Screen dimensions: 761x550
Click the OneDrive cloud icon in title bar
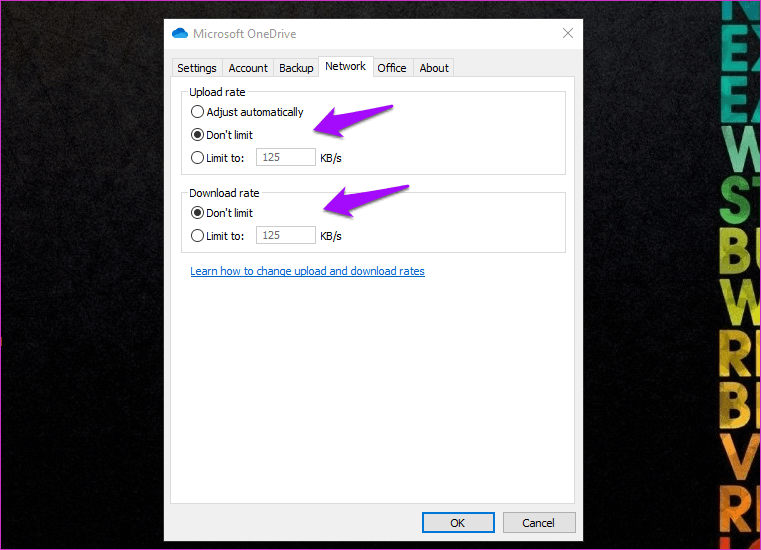point(180,33)
